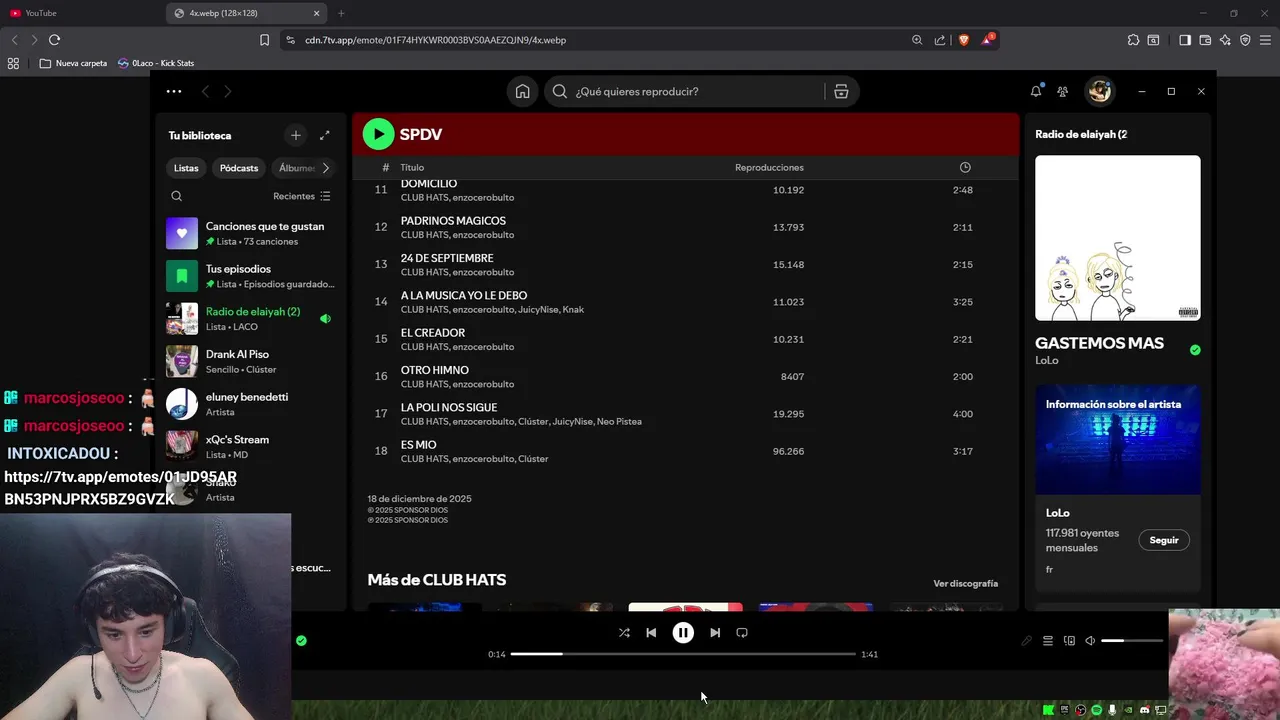Open the GASTEMOS MAS cover art
This screenshot has height=720, width=1280.
pos(1118,238)
